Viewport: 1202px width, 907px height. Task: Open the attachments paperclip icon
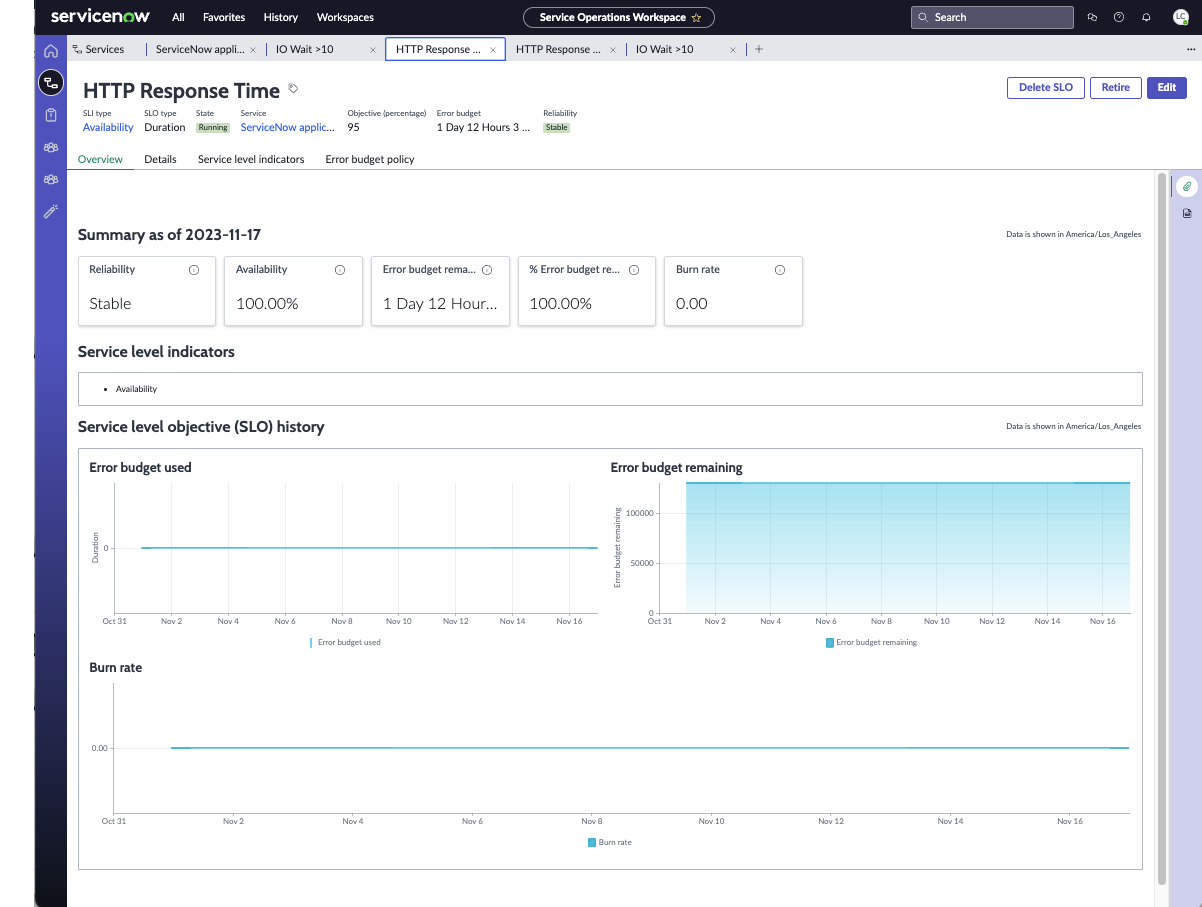(x=1187, y=186)
